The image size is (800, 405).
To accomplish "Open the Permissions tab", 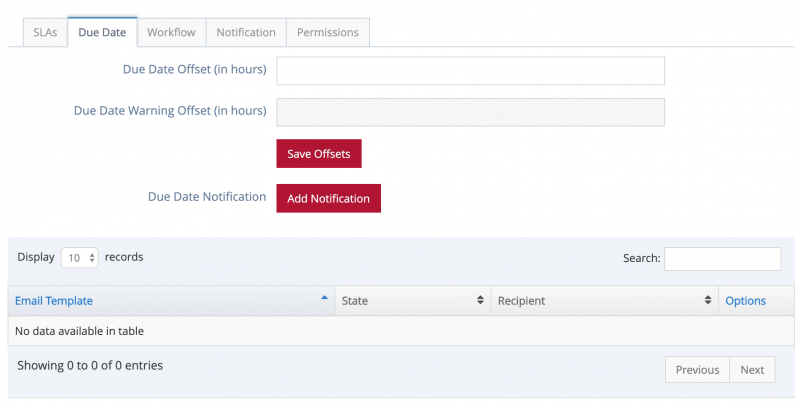I will [x=328, y=32].
